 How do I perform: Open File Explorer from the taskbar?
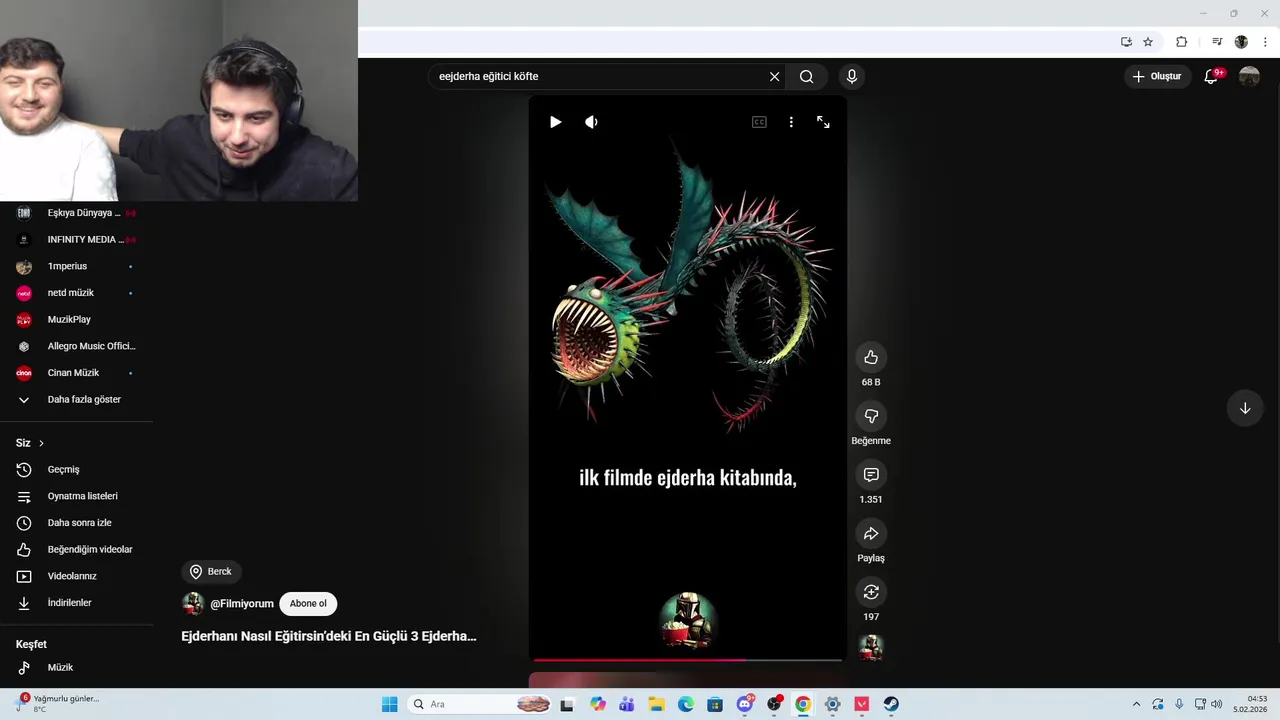click(657, 704)
